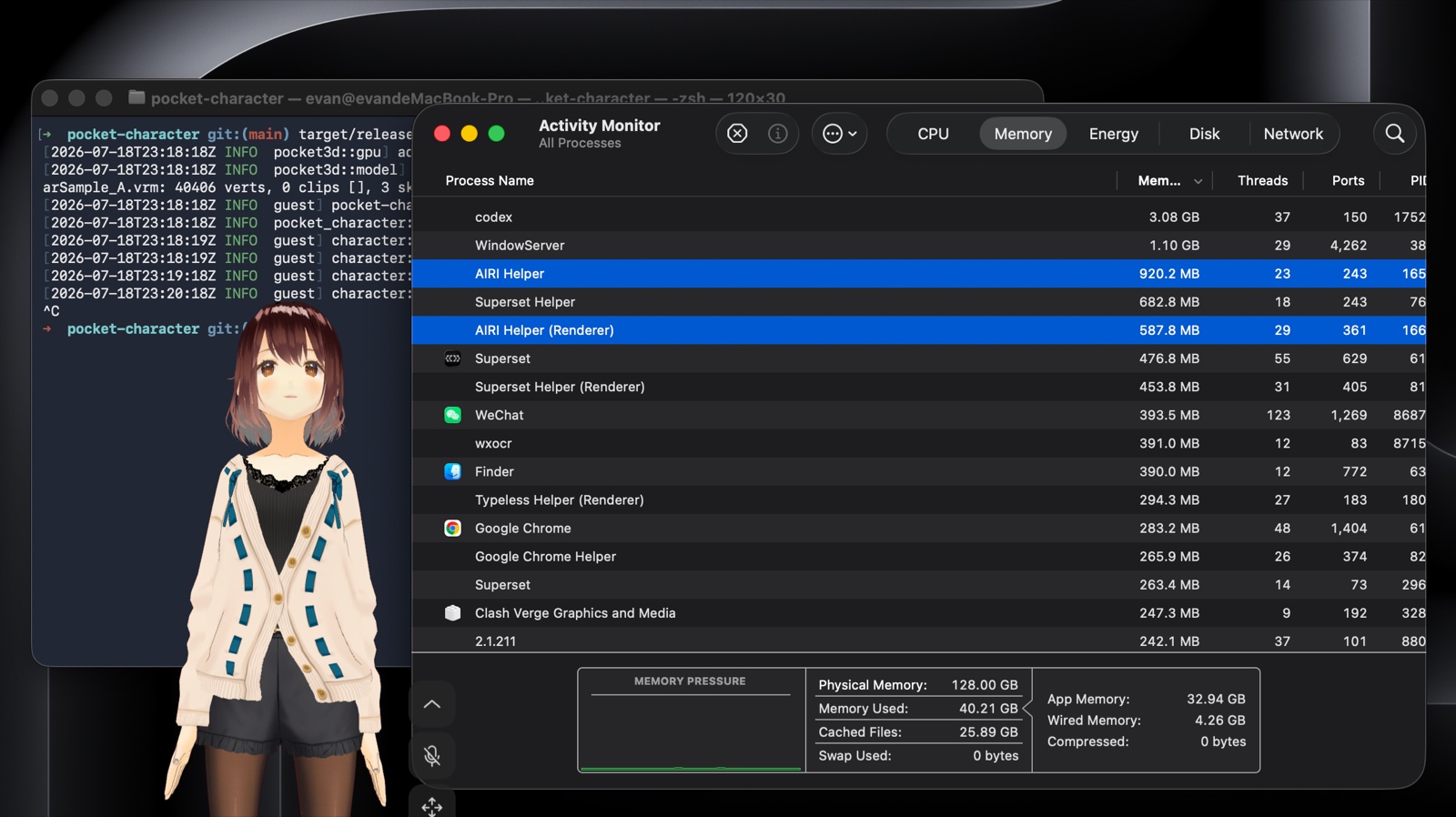Sort by the Ports column header
The height and width of the screenshot is (817, 1456).
pos(1348,181)
